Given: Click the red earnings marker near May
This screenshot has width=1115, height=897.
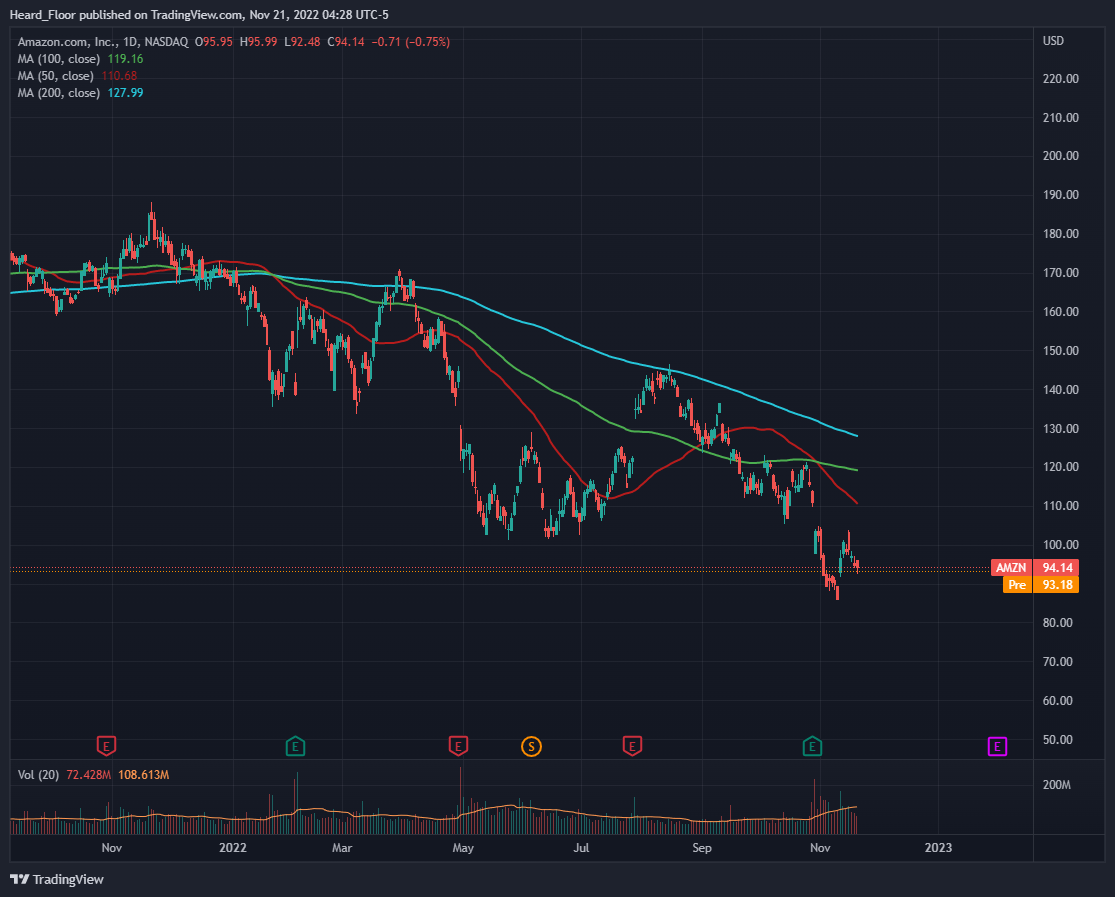Looking at the screenshot, I should point(458,746).
